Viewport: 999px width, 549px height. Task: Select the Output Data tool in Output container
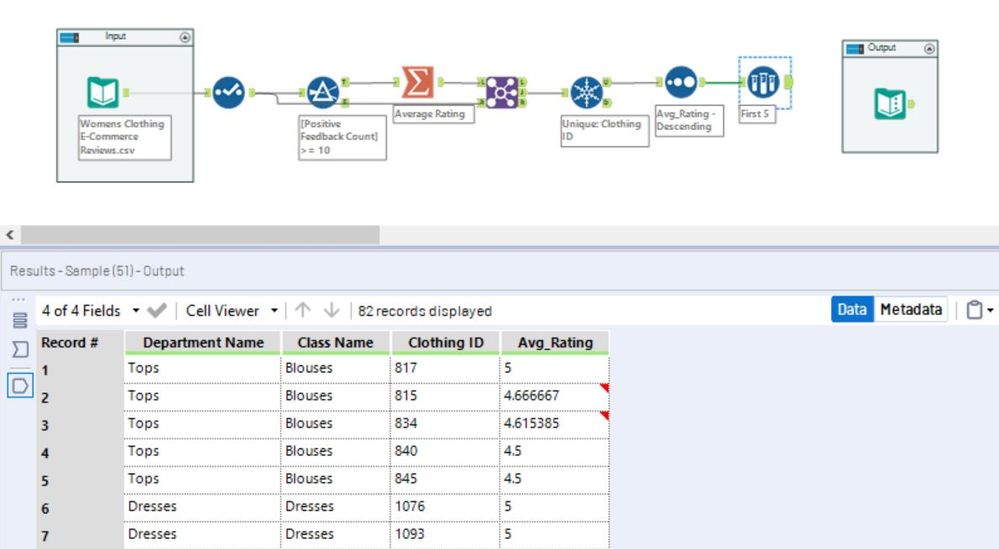click(889, 102)
